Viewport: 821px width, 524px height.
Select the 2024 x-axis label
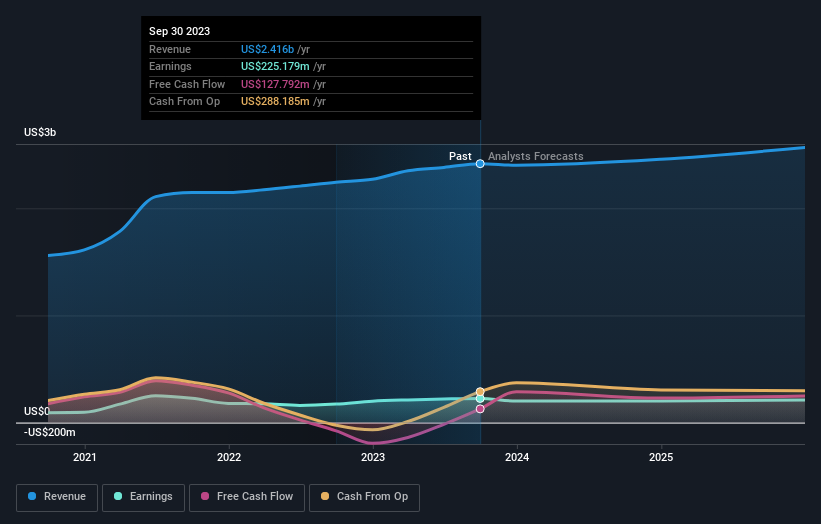tap(517, 457)
